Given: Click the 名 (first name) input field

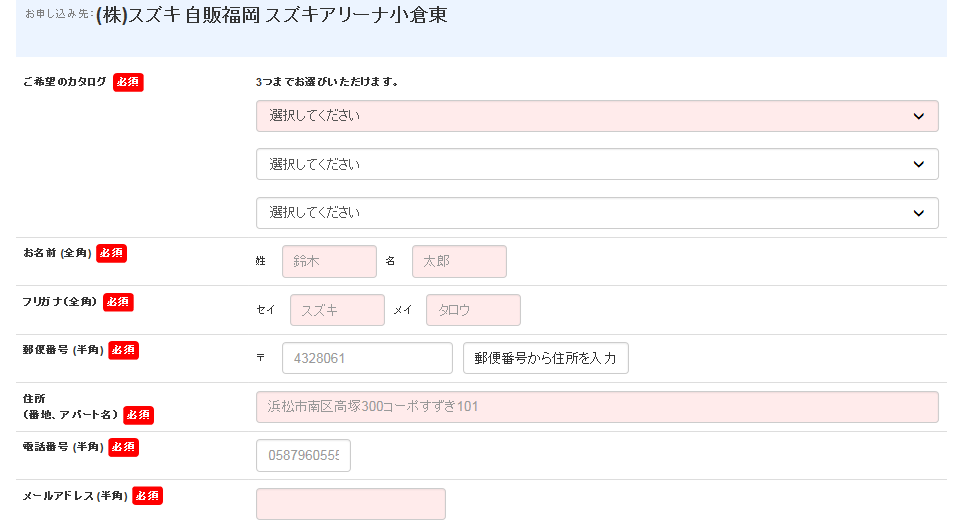Looking at the screenshot, I should [459, 262].
